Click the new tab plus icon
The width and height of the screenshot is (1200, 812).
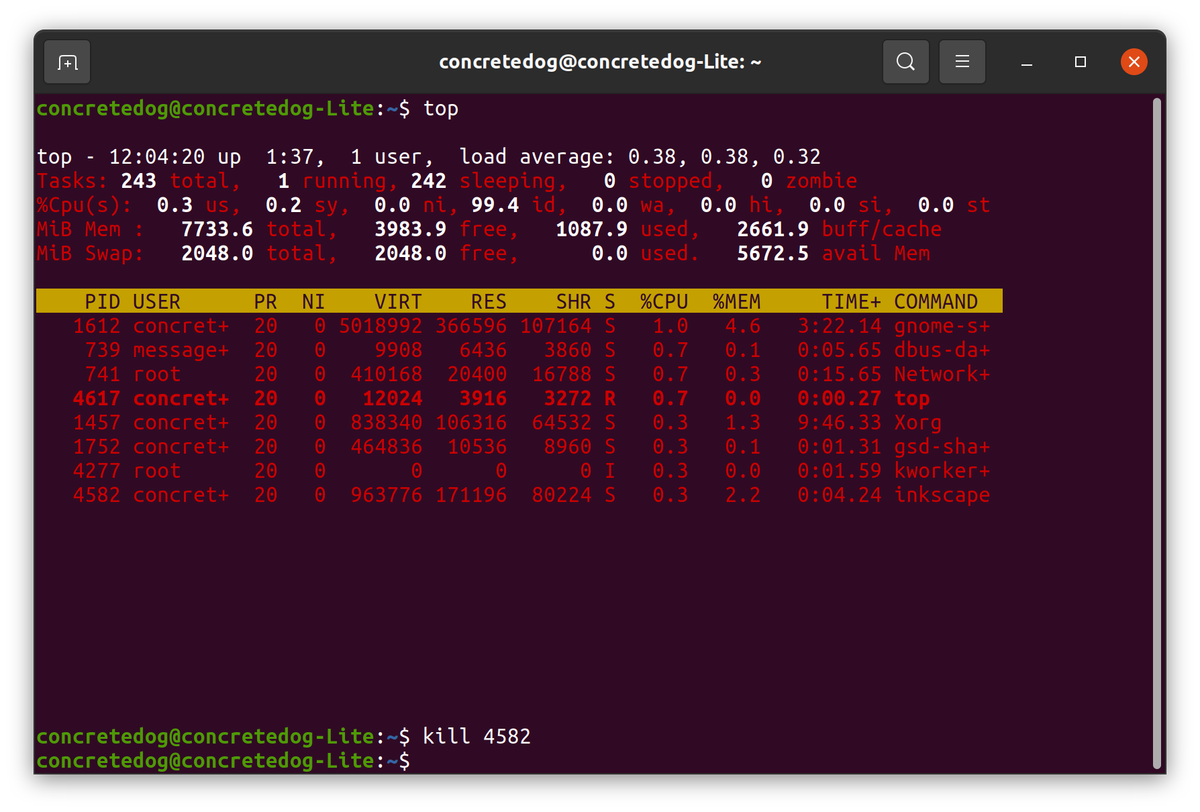tap(66, 61)
